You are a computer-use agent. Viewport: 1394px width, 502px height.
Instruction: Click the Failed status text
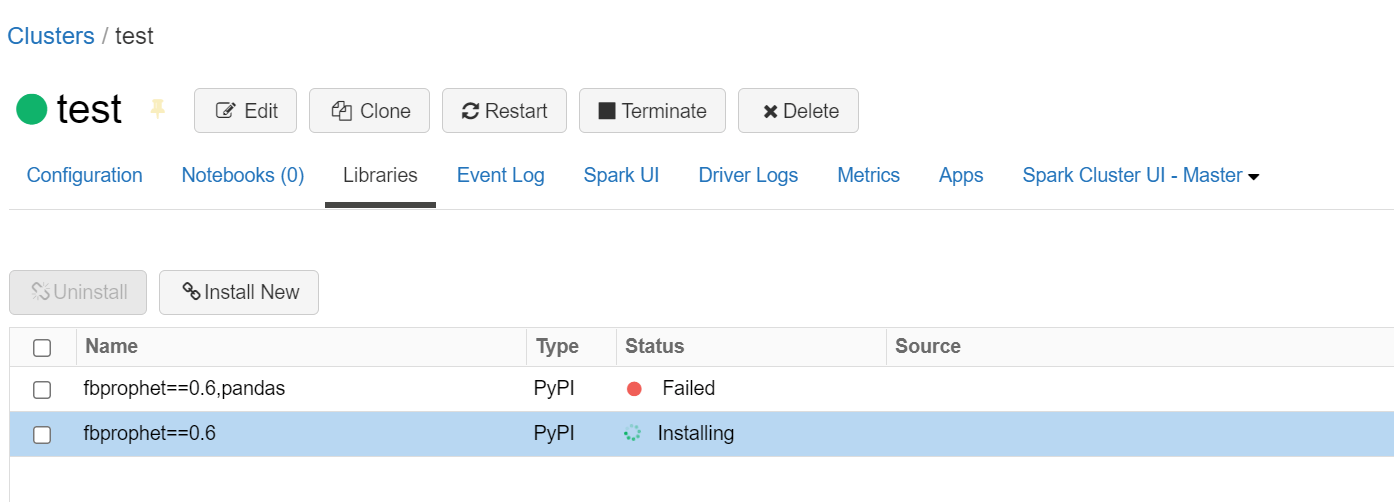point(689,388)
